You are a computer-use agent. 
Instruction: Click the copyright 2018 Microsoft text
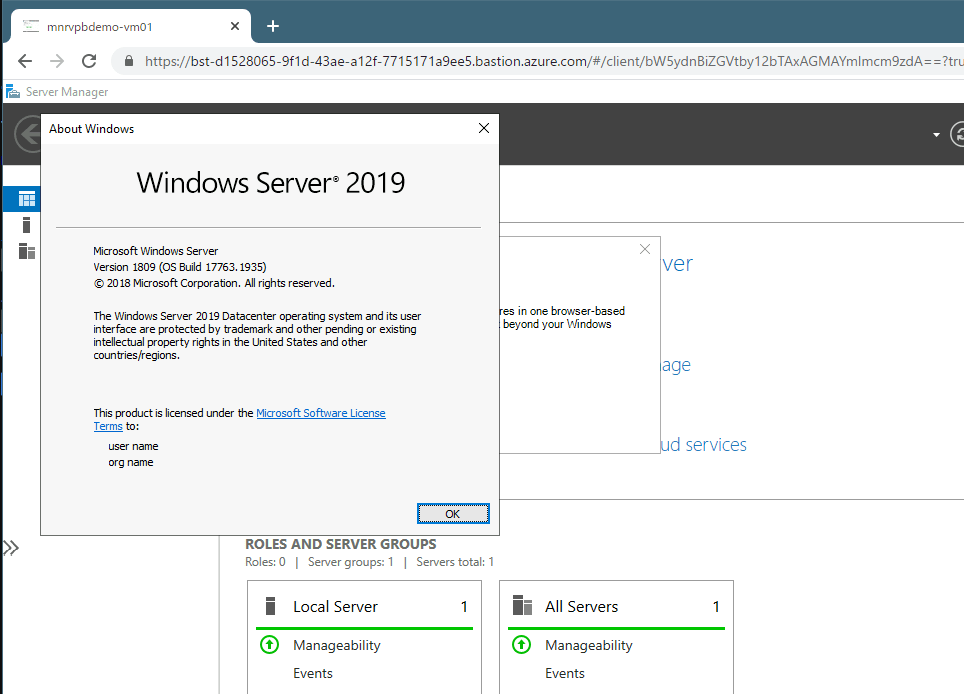[214, 283]
